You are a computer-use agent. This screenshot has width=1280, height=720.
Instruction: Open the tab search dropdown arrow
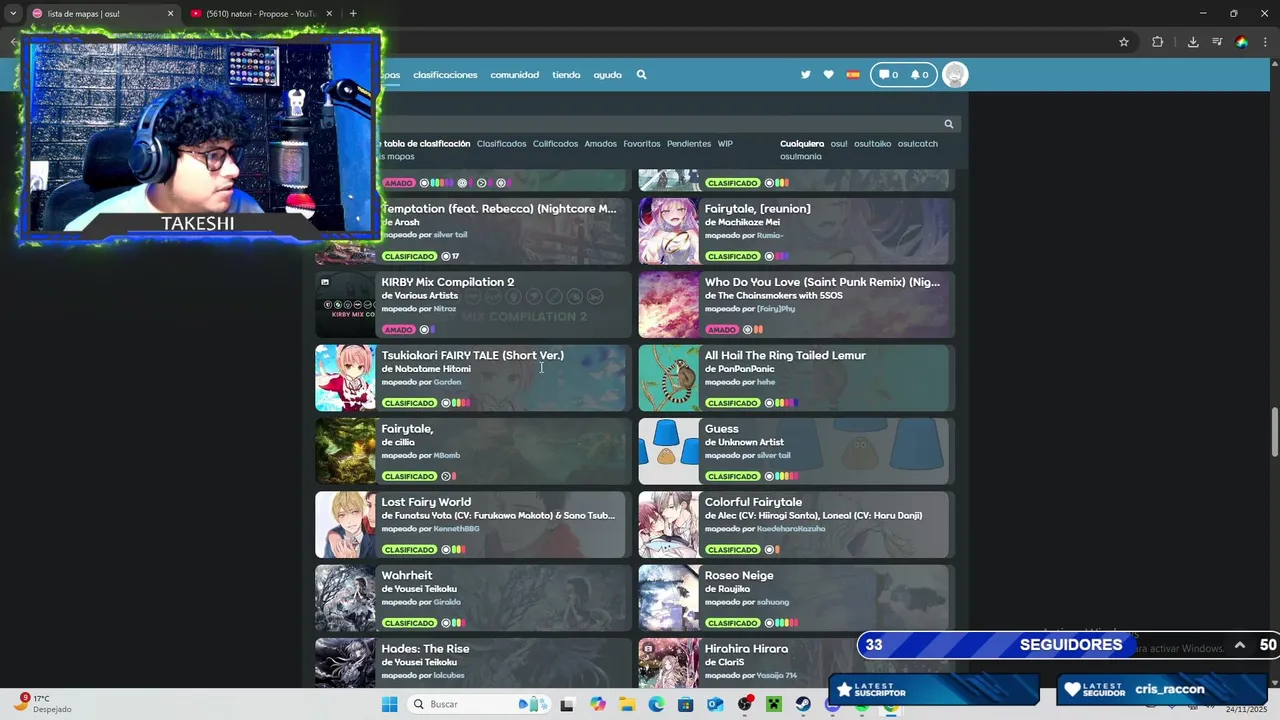point(13,14)
